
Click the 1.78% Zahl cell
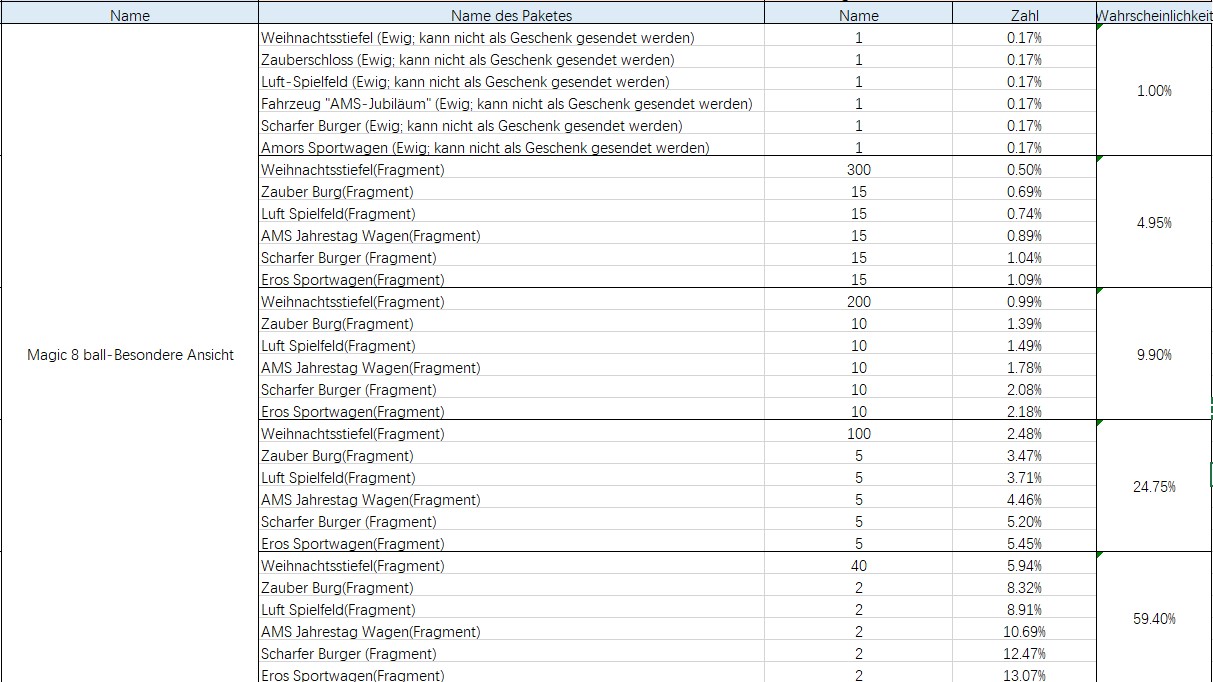pyautogui.click(x=1025, y=367)
